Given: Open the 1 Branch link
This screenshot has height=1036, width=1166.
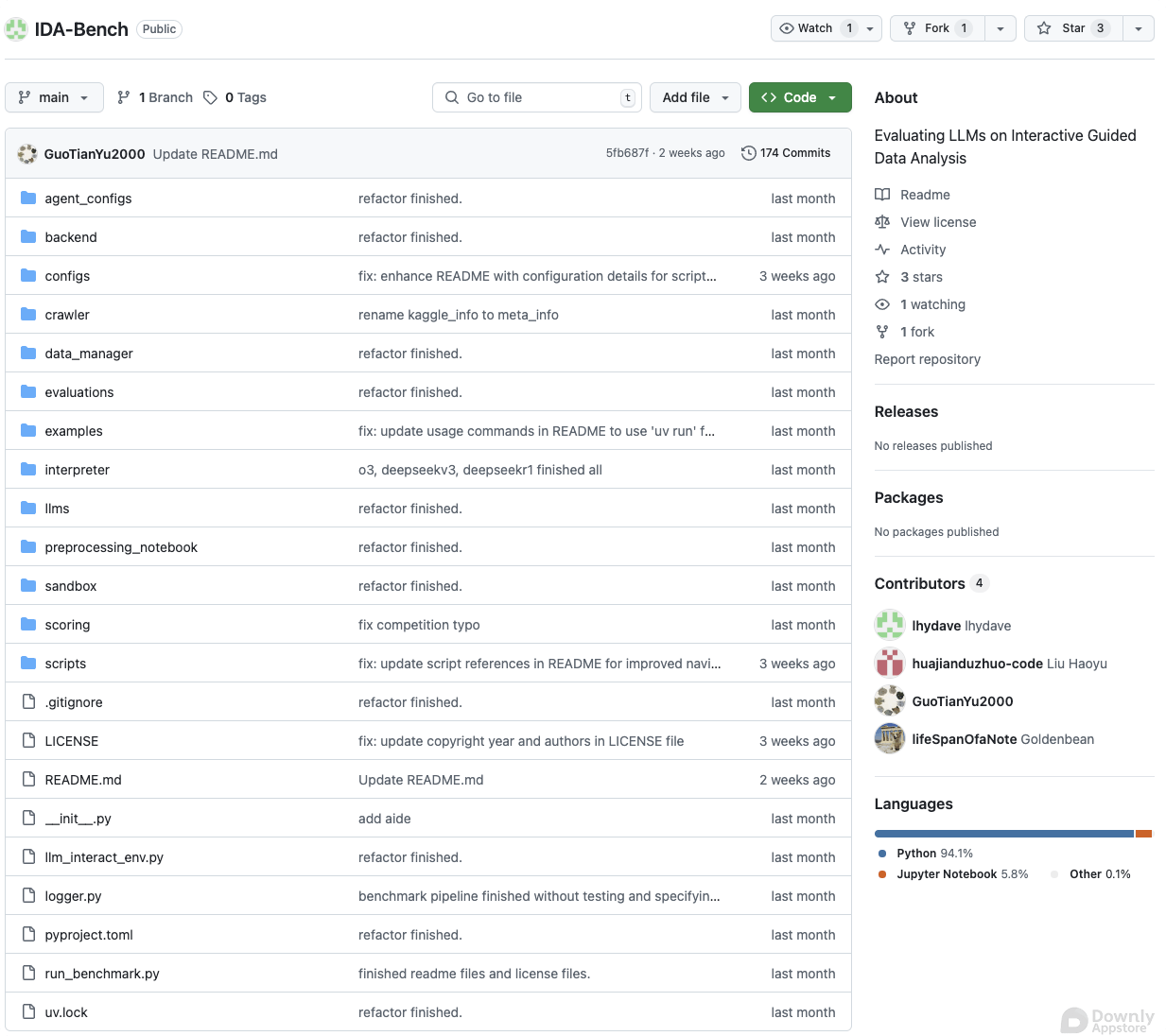Looking at the screenshot, I should [155, 97].
